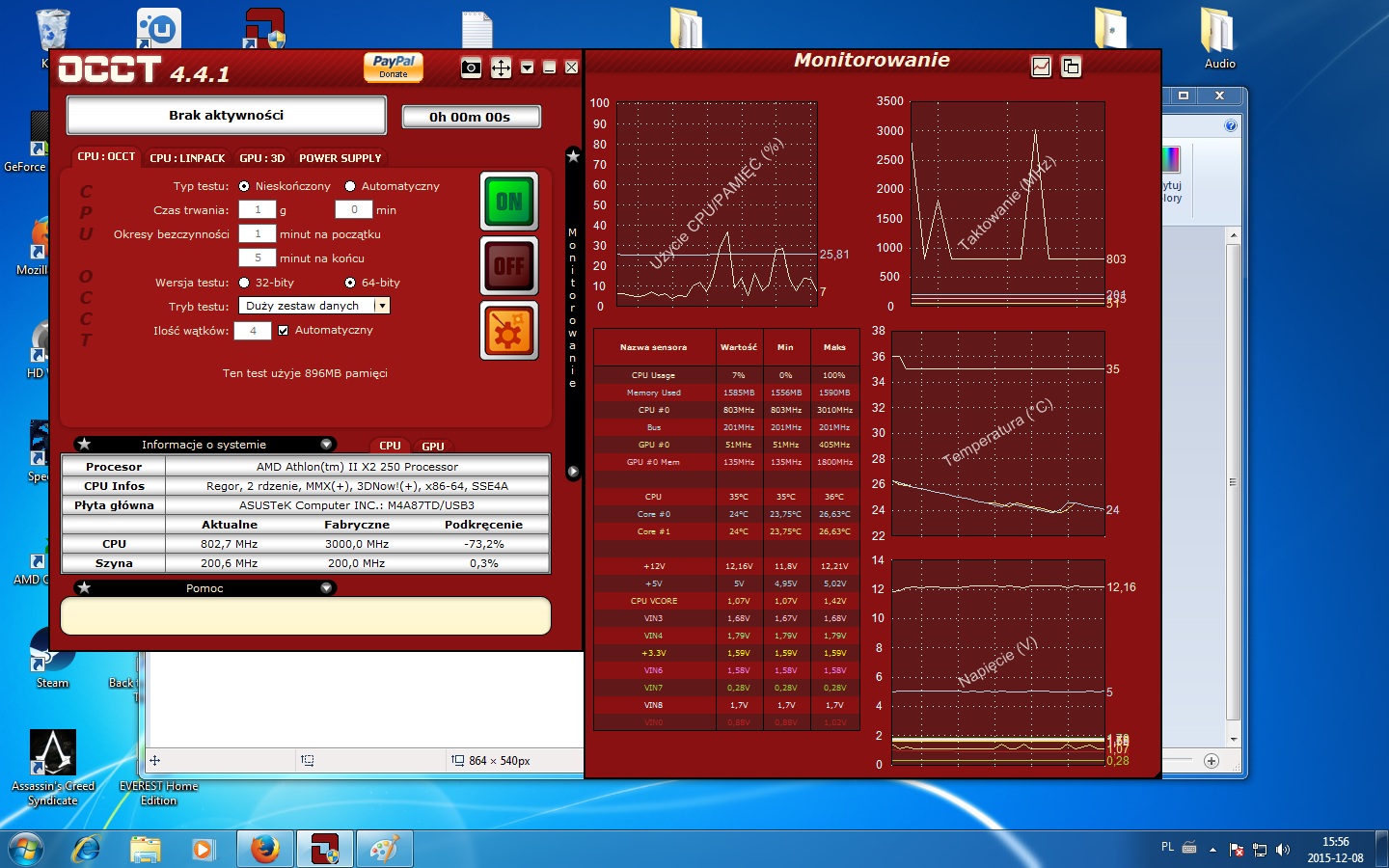The width and height of the screenshot is (1389, 868).
Task: Click the 'AMD Athlon(tm) II X2 250 Processor' cell
Action: coord(357,467)
